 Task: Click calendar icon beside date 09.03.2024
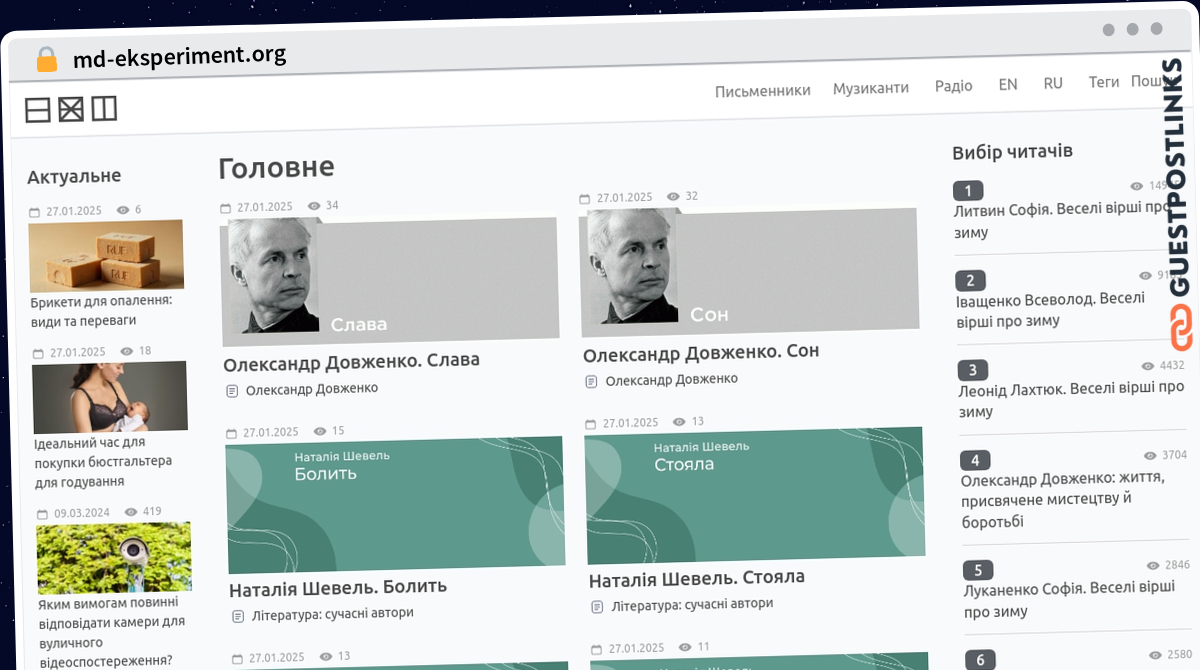pyautogui.click(x=44, y=514)
